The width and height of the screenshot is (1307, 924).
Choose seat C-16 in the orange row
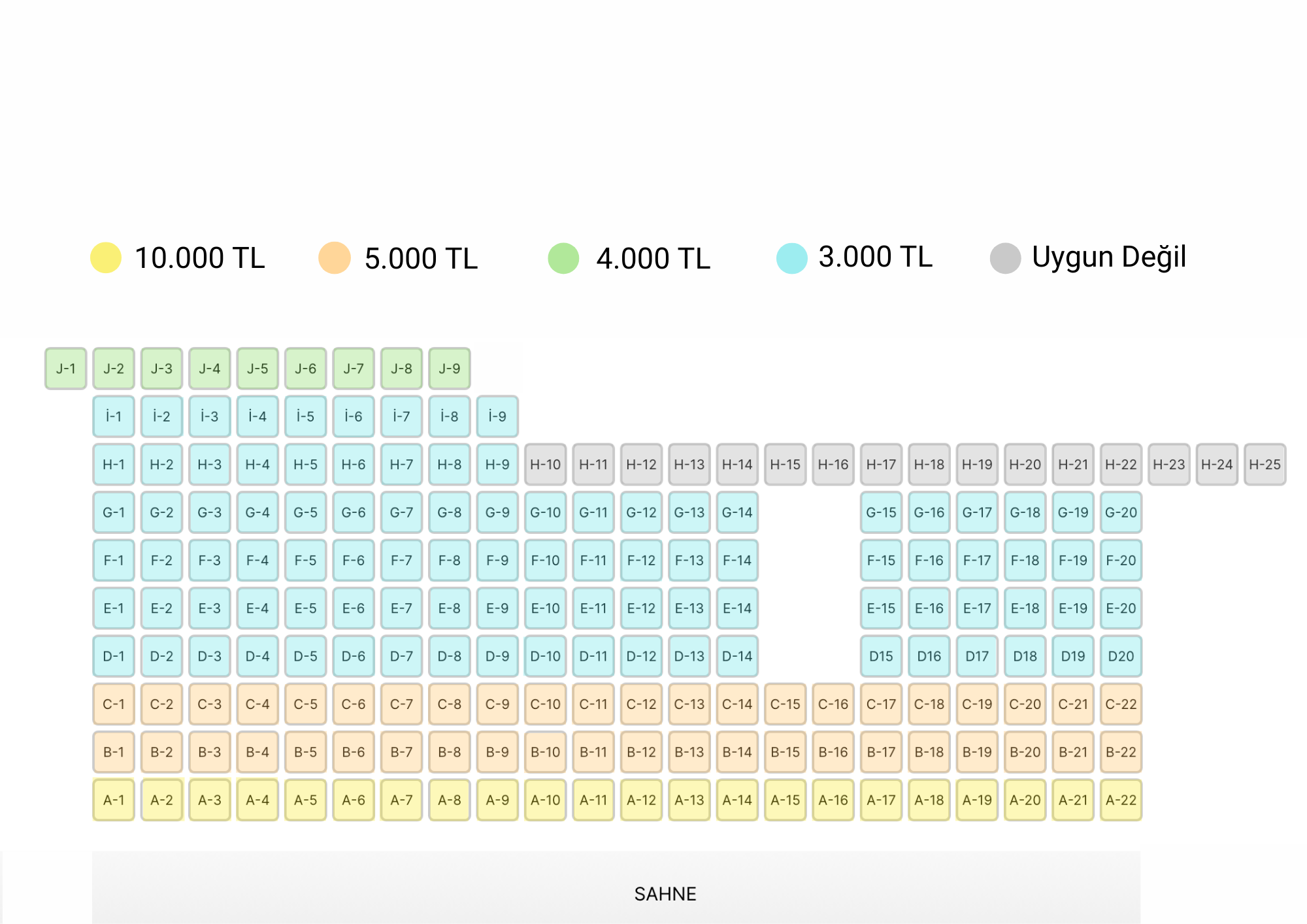833,704
